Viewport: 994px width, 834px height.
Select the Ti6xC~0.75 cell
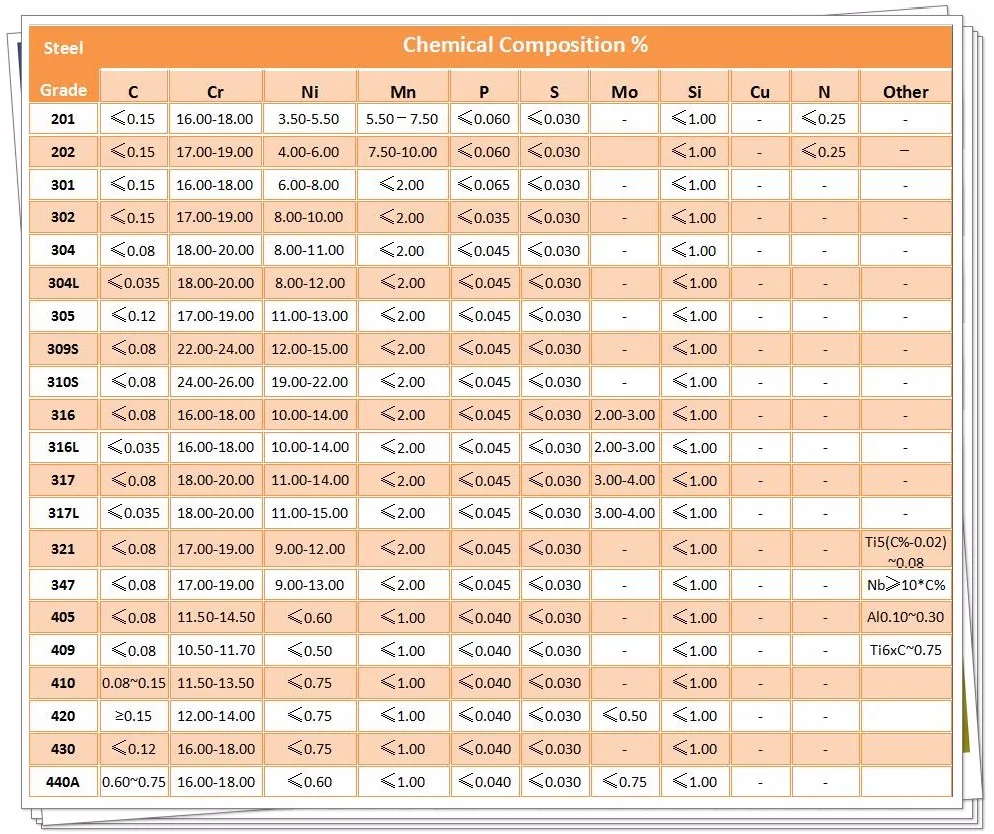click(905, 650)
